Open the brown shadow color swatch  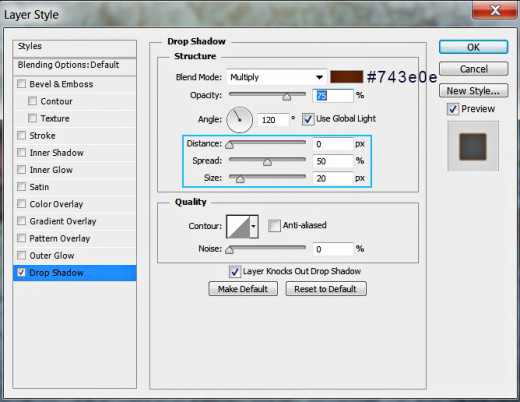[346, 77]
